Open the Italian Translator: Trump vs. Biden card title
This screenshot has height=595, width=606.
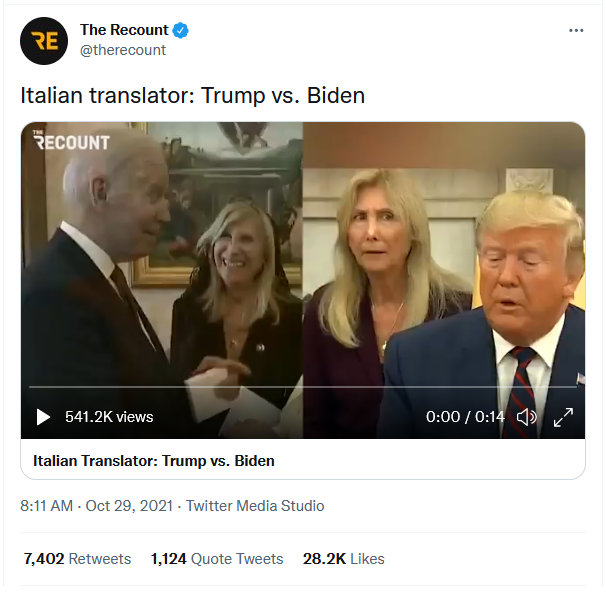pos(154,461)
